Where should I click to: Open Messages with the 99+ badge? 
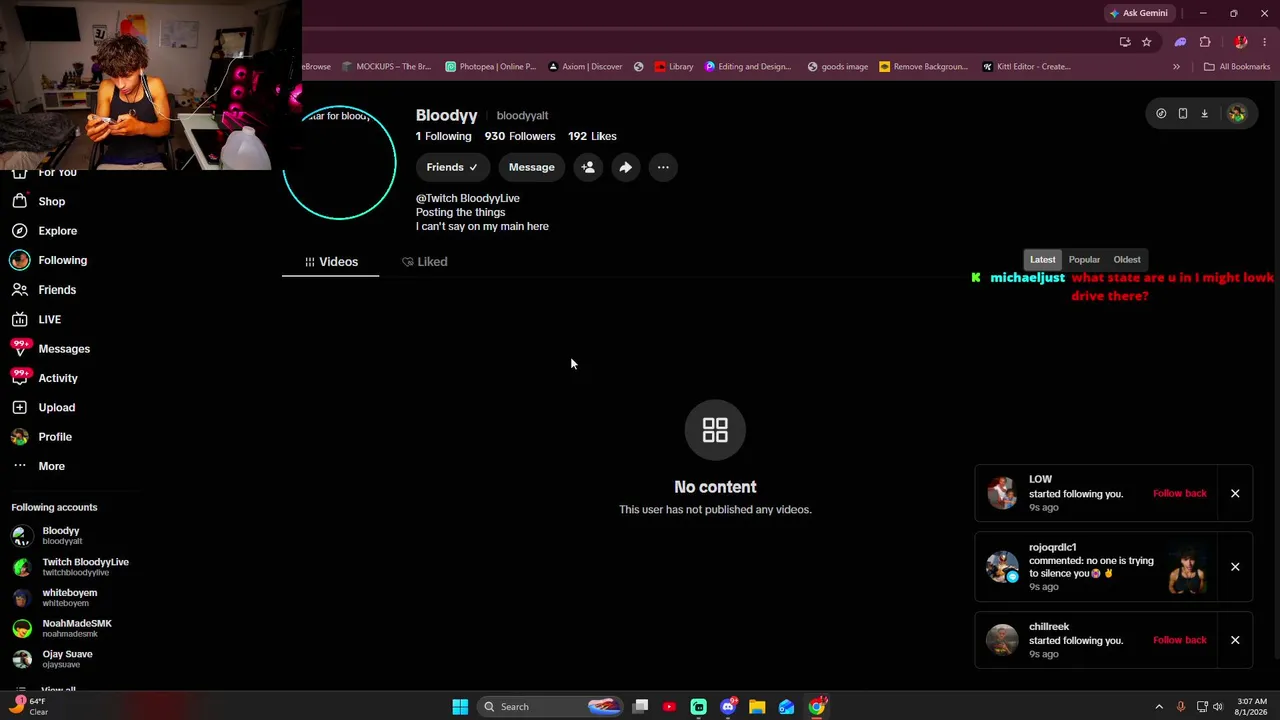[50, 349]
